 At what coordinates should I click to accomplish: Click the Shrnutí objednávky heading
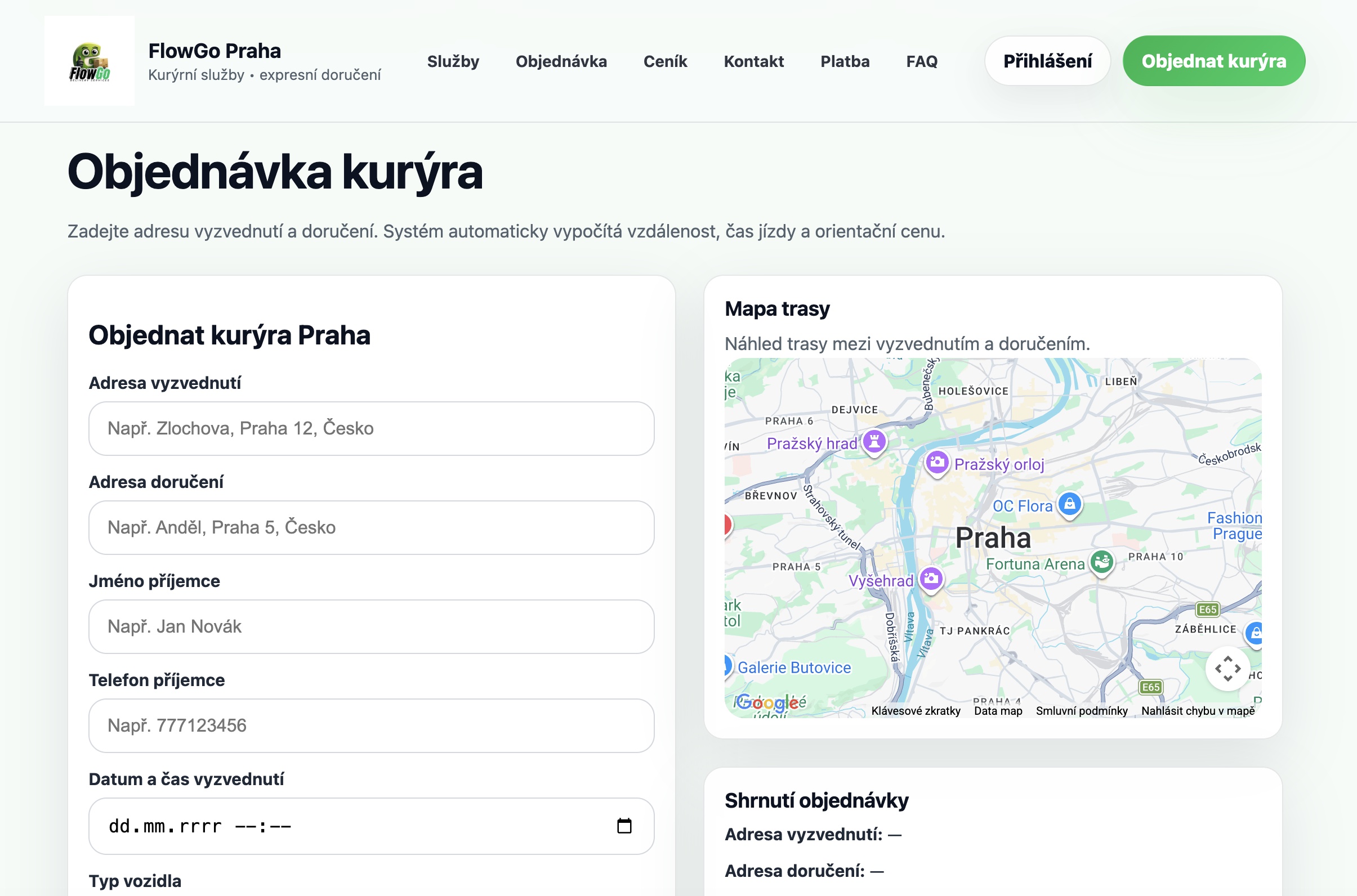[x=816, y=800]
